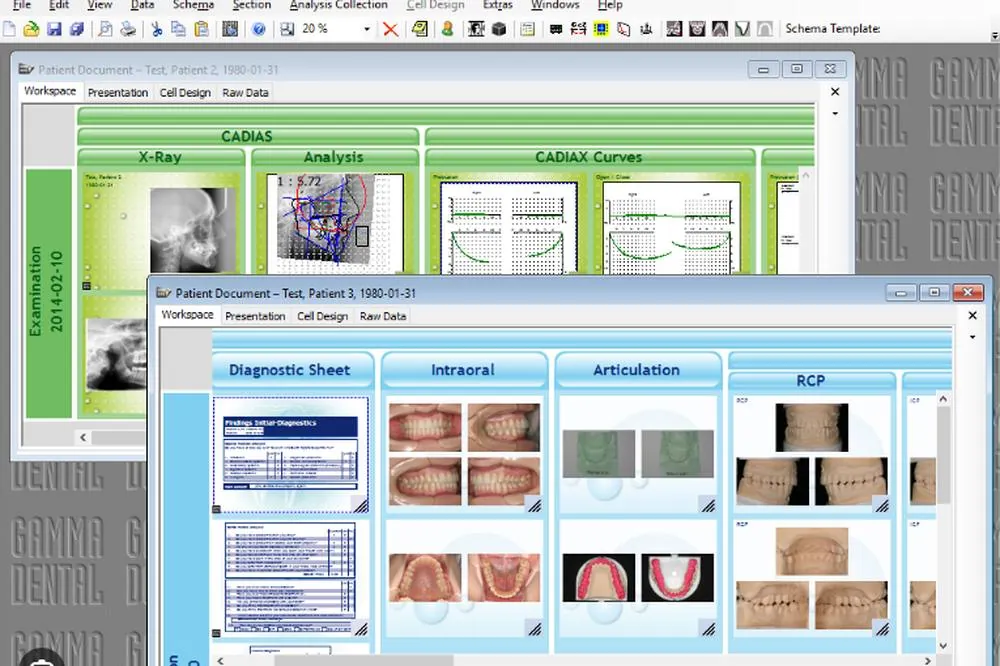This screenshot has width=1000, height=666.
Task: Open the Presentation tab in Patient 2 window
Action: point(118,92)
